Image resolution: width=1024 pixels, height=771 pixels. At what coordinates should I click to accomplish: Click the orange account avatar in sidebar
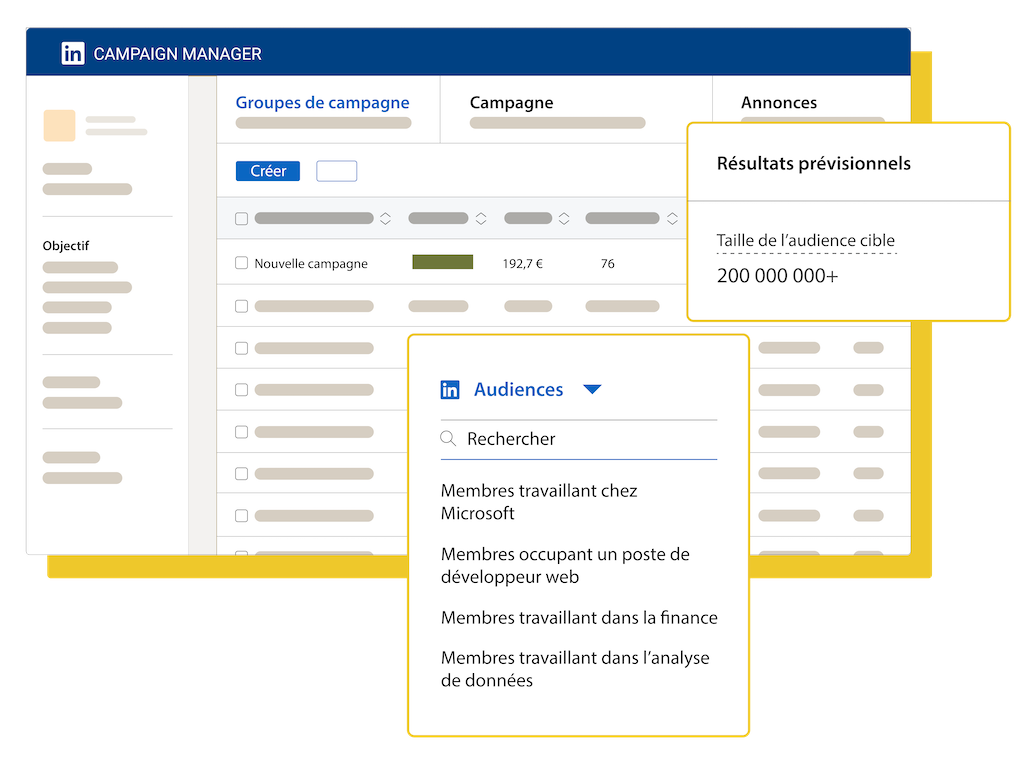point(59,126)
